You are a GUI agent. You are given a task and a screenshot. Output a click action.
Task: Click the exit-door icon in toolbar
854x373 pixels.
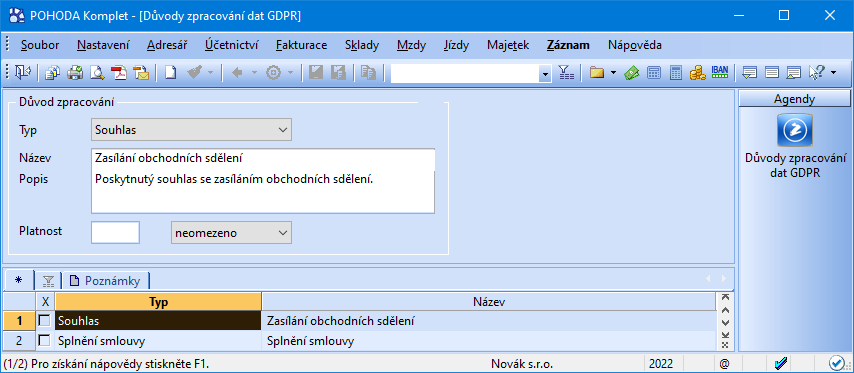pyautogui.click(x=22, y=73)
